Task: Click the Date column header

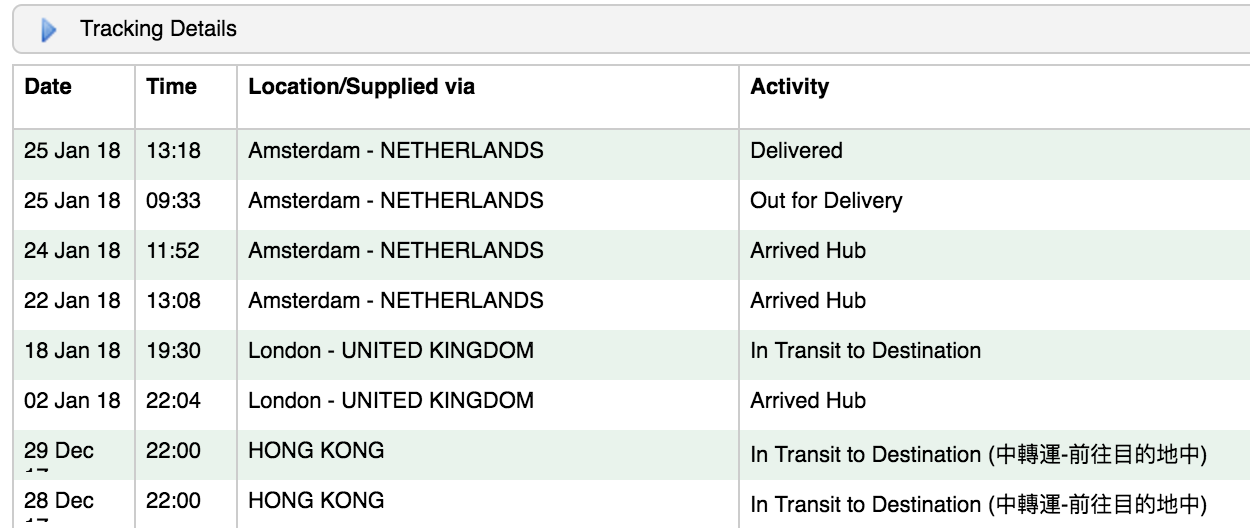Action: 48,87
